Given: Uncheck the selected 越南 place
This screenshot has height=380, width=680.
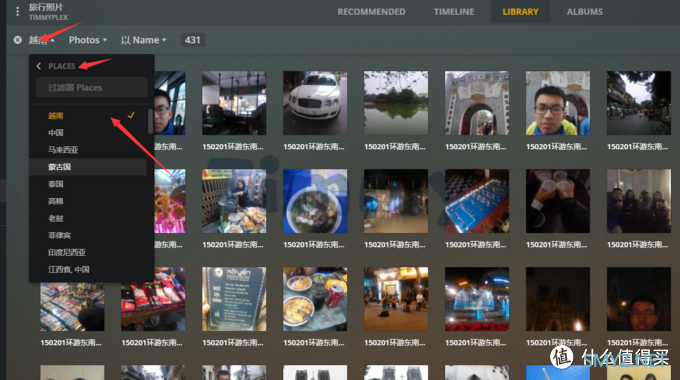Looking at the screenshot, I should 88,116.
